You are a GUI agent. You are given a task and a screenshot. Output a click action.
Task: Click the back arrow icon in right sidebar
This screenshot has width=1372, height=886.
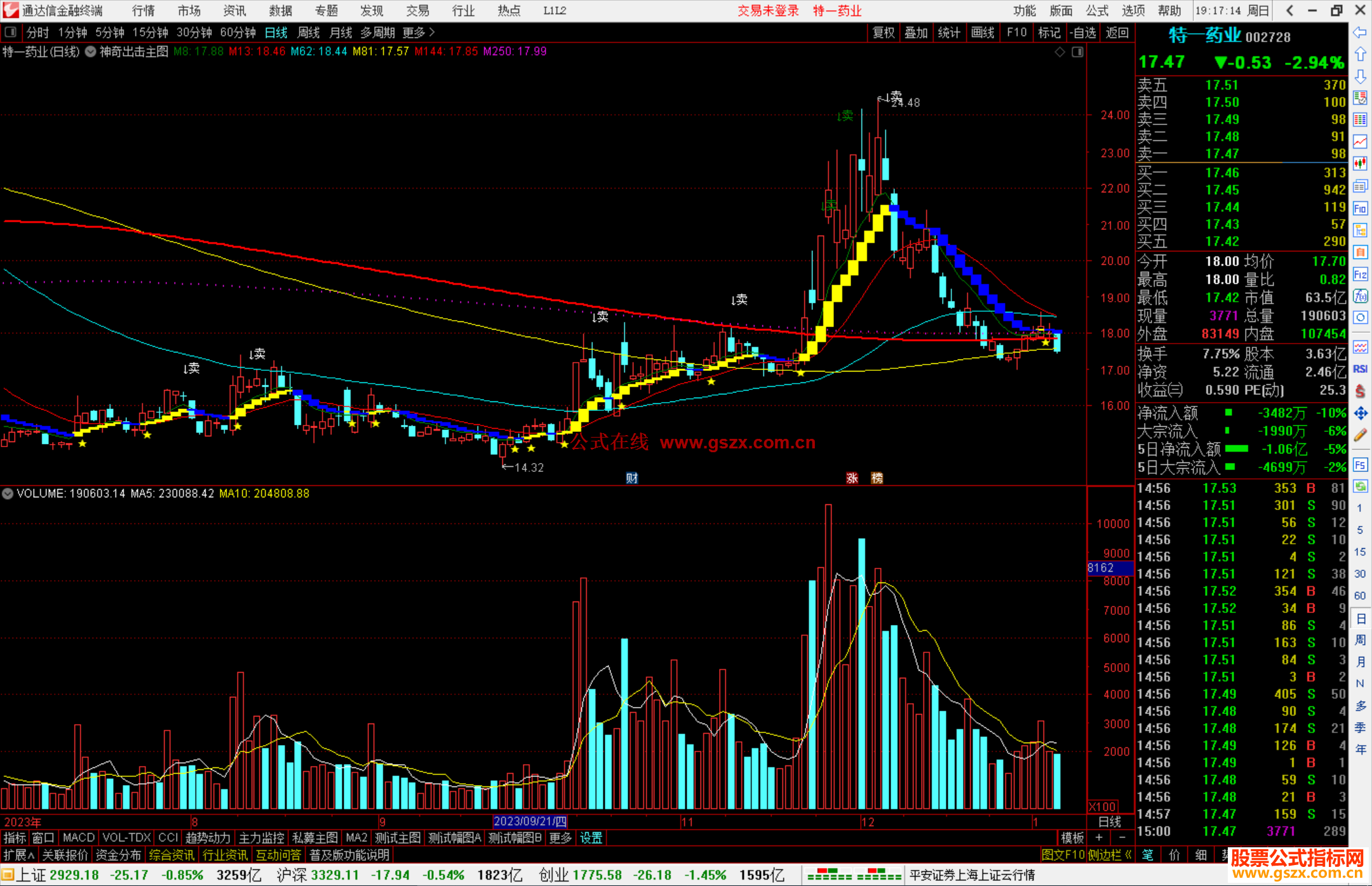point(1360,32)
